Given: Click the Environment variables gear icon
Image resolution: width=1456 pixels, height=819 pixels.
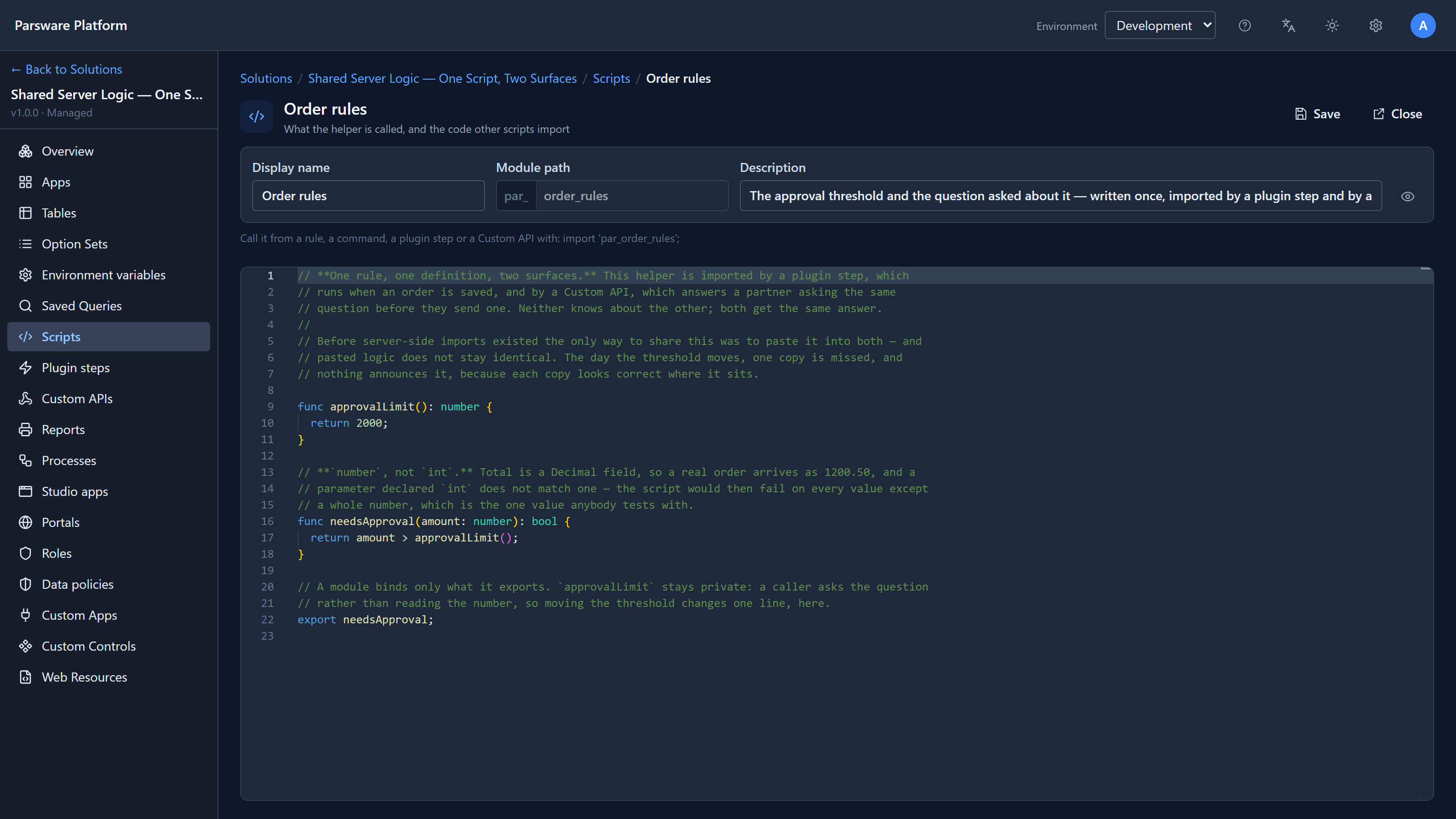Looking at the screenshot, I should coord(25,275).
